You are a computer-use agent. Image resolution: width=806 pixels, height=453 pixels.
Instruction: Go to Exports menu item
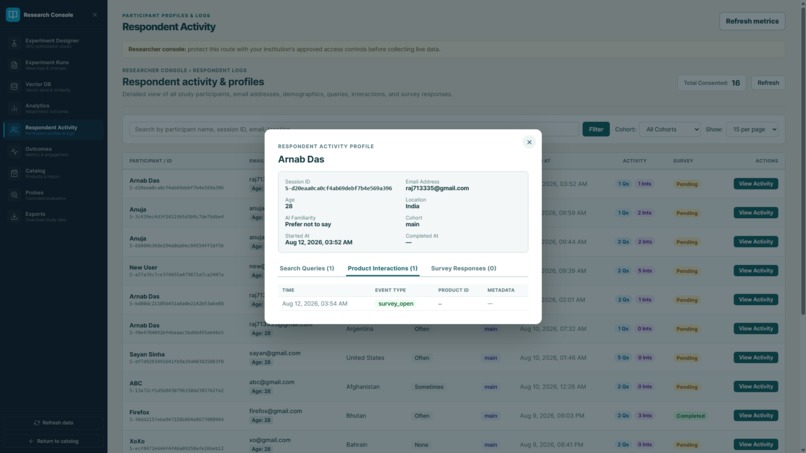click(53, 216)
